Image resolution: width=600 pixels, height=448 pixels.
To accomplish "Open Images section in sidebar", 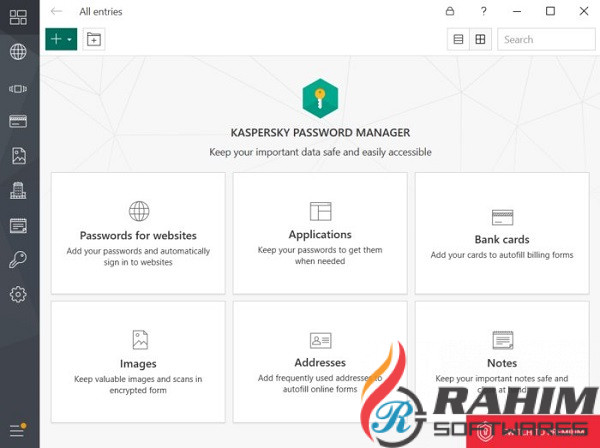I will (18, 156).
